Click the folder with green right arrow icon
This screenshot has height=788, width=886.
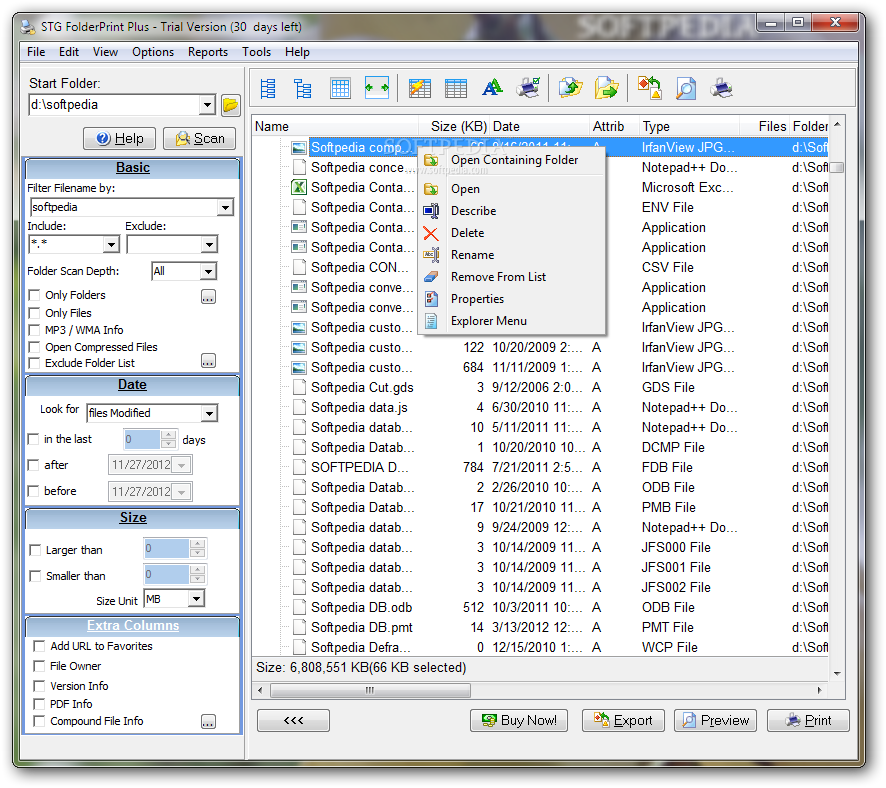click(x=606, y=88)
